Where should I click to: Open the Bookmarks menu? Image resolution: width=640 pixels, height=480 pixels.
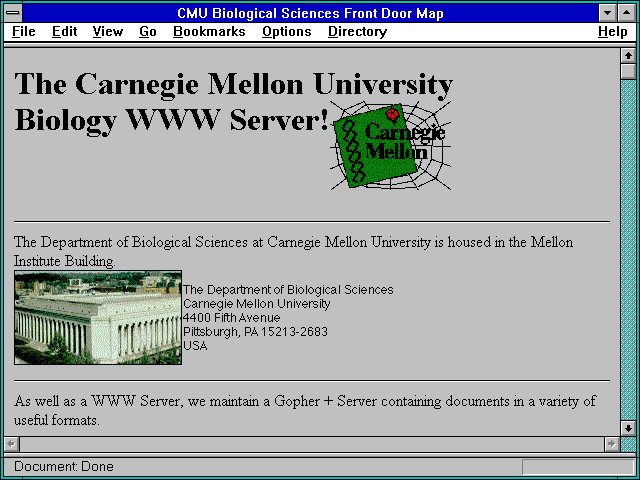[209, 31]
